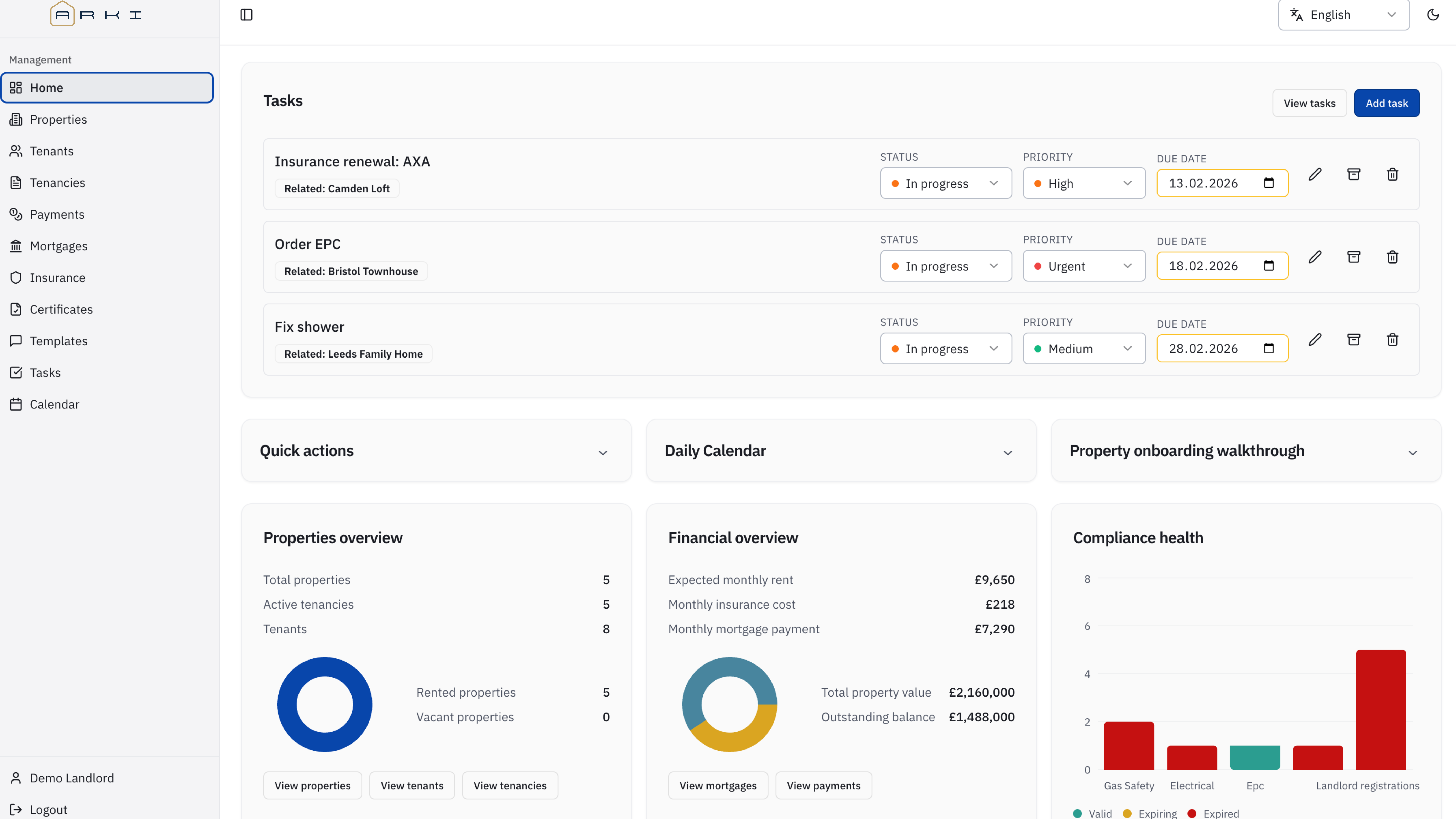The height and width of the screenshot is (819, 1456).
Task: Delete the Insurance renewal: AXA task
Action: click(1393, 174)
